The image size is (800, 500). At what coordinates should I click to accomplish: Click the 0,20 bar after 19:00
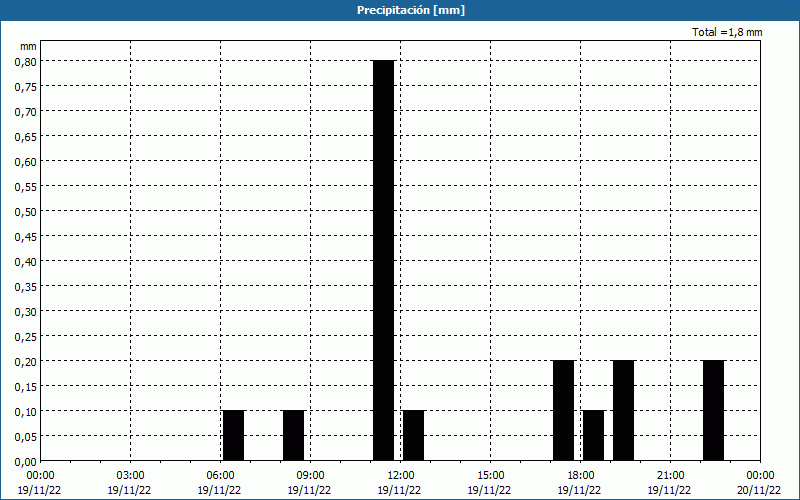623,410
